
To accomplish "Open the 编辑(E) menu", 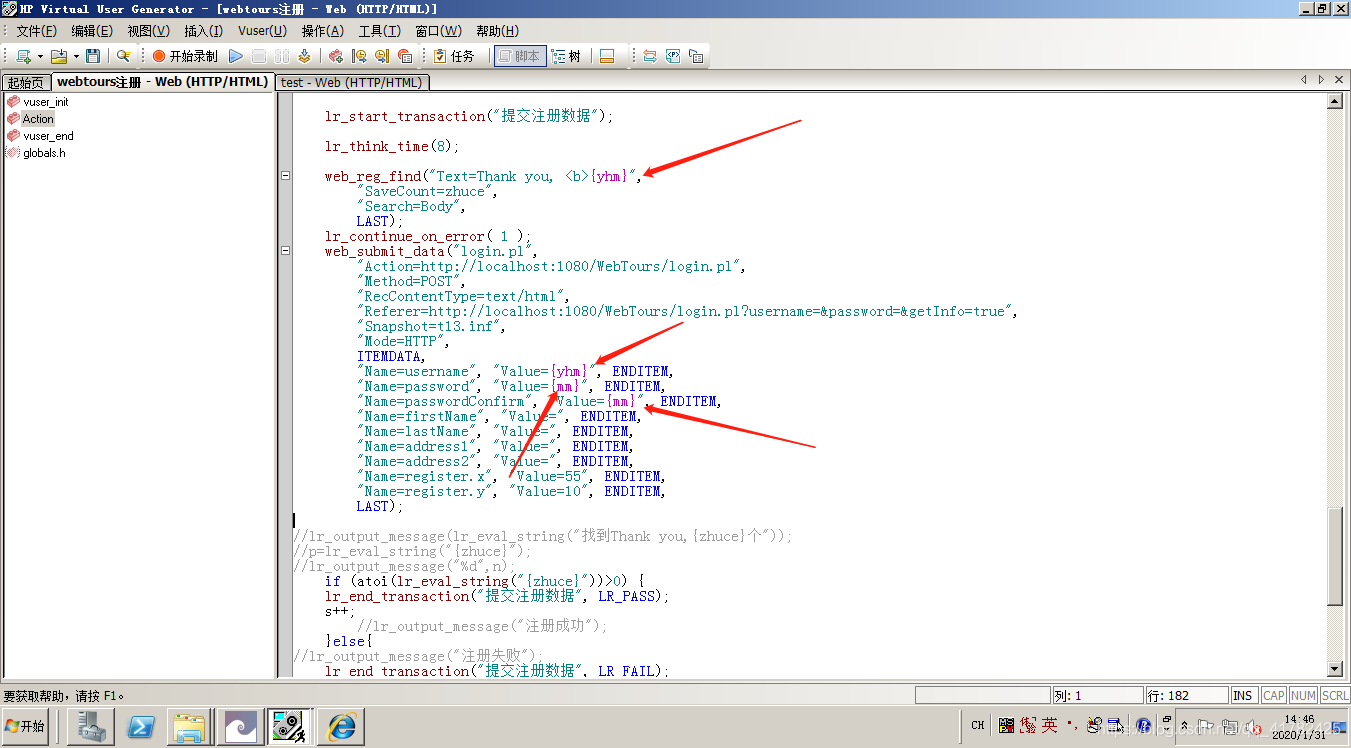I will [91, 31].
